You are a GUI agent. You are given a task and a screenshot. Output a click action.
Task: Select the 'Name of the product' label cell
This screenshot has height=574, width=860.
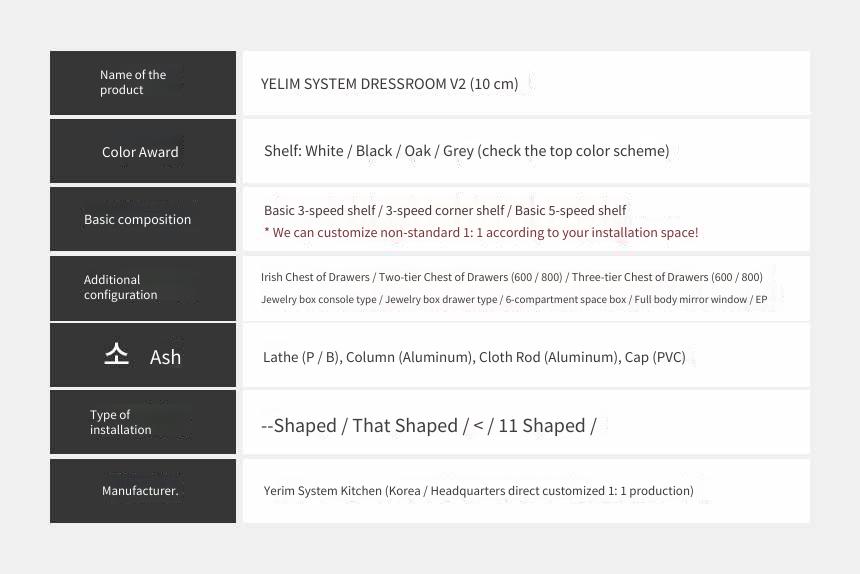click(x=143, y=83)
